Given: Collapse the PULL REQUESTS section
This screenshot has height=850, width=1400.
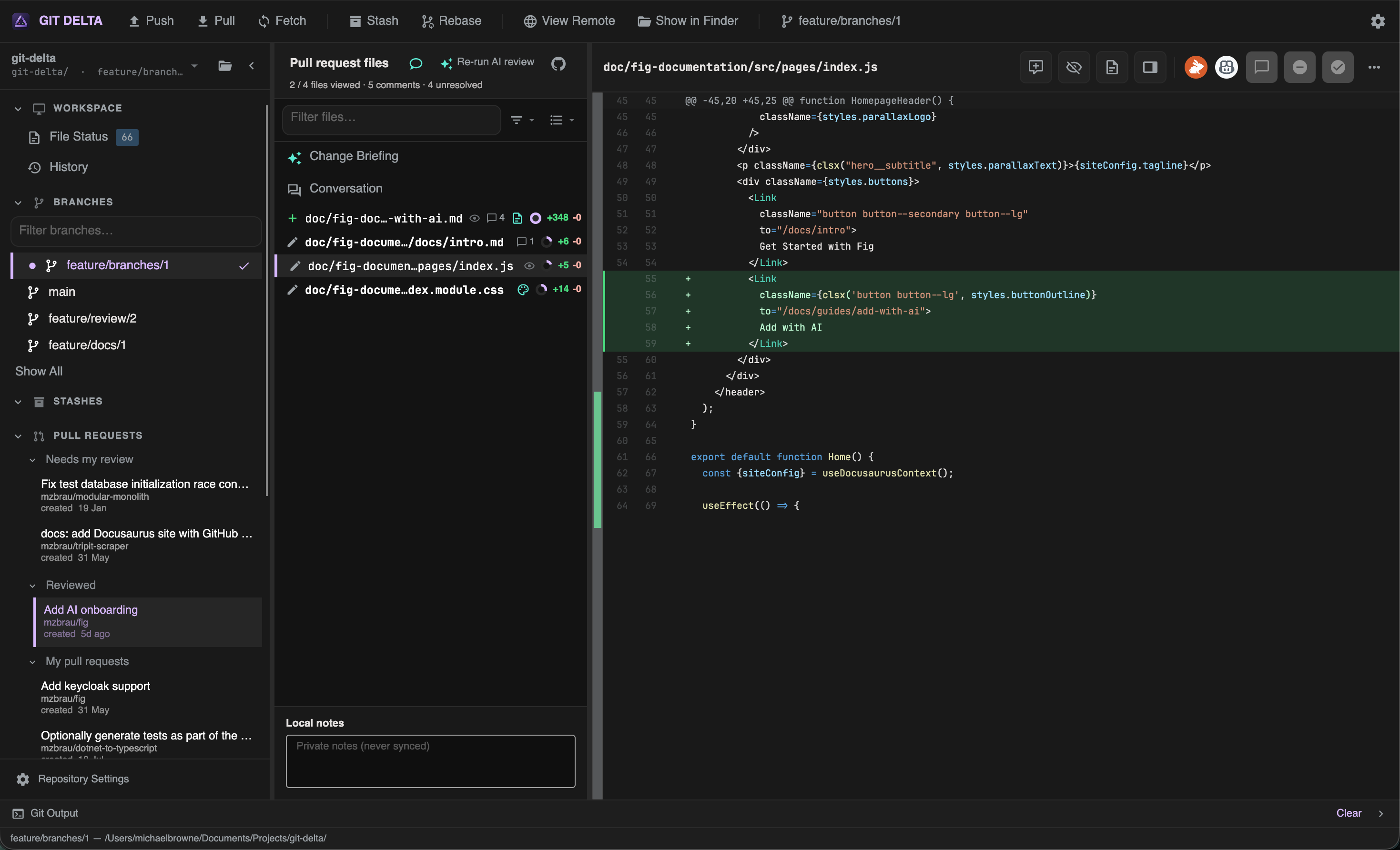Looking at the screenshot, I should coord(18,436).
